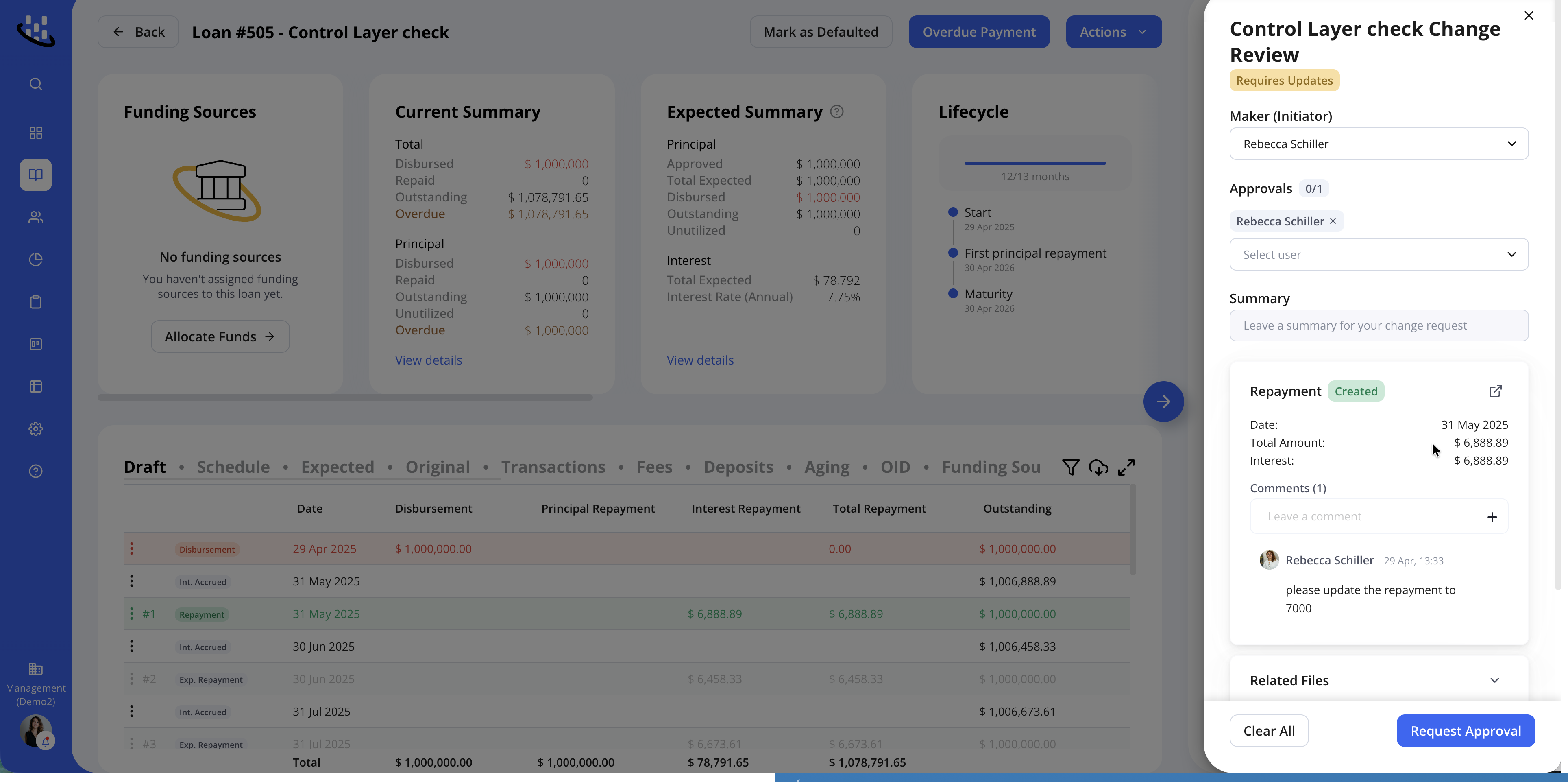Switch to the Draft tab
1568x782 pixels.
(145, 467)
